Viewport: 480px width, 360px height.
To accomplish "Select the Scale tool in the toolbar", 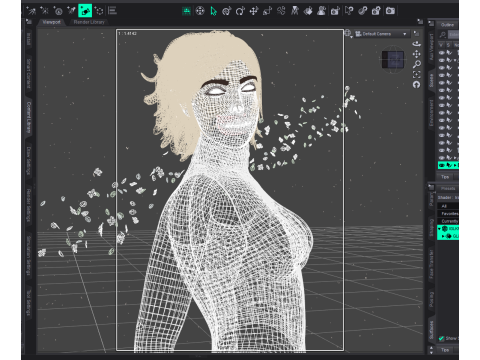I will 267,11.
